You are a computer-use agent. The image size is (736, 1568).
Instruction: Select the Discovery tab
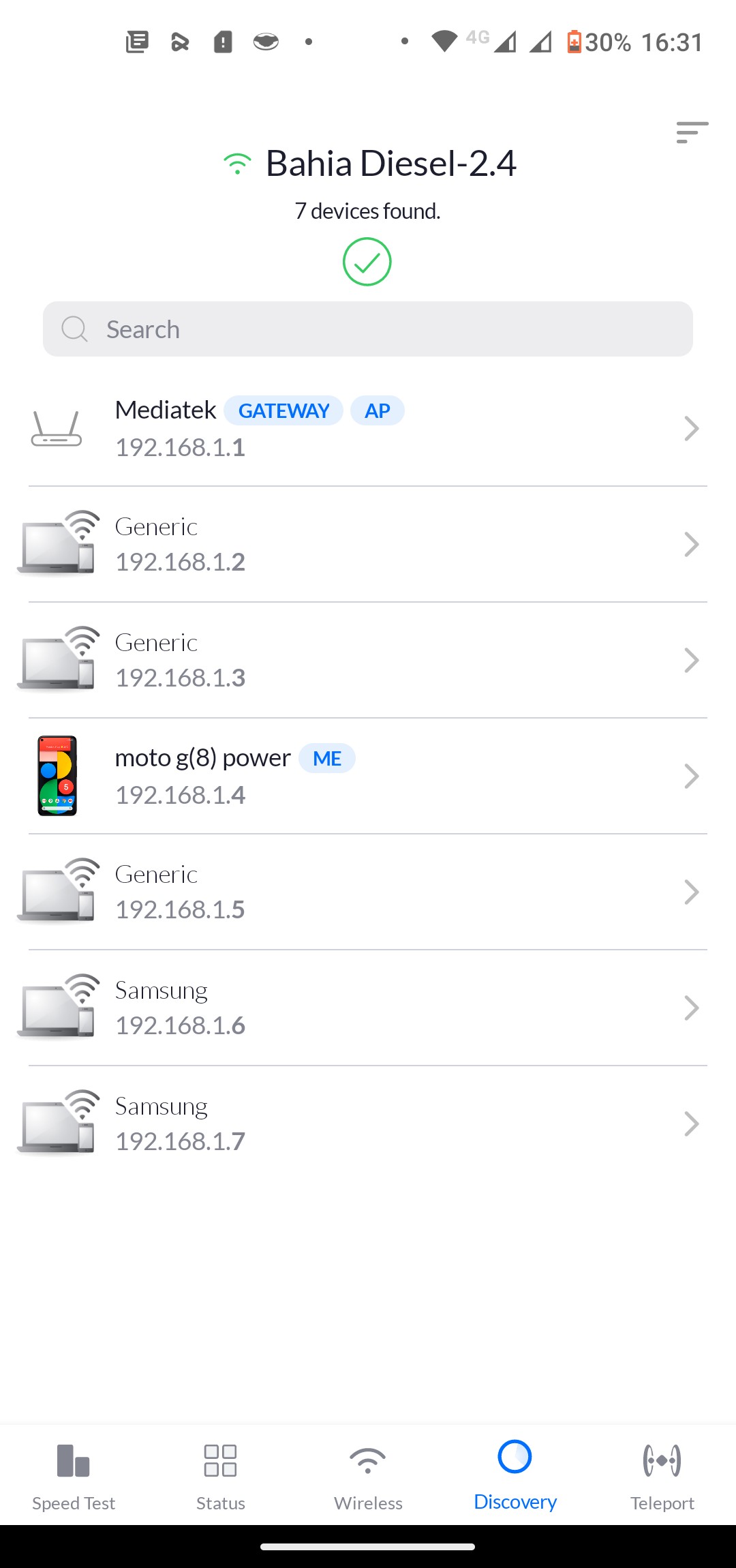pyautogui.click(x=515, y=1476)
